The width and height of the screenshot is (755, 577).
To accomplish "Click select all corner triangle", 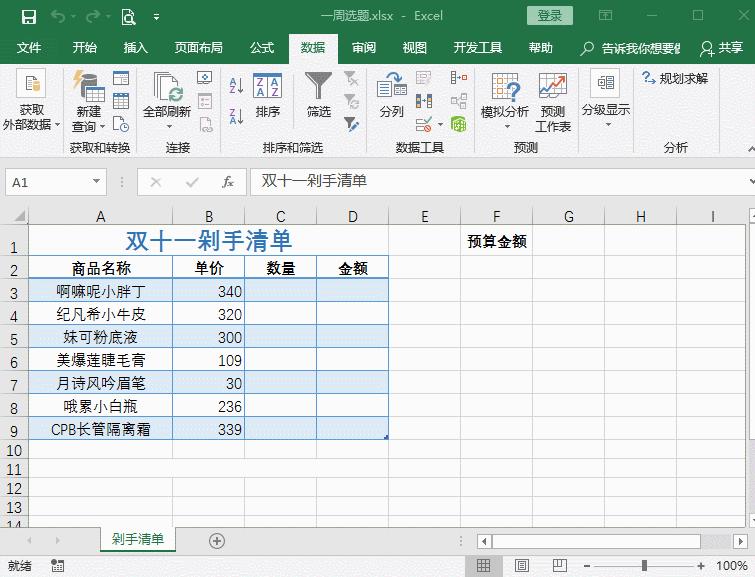I will tap(18, 216).
